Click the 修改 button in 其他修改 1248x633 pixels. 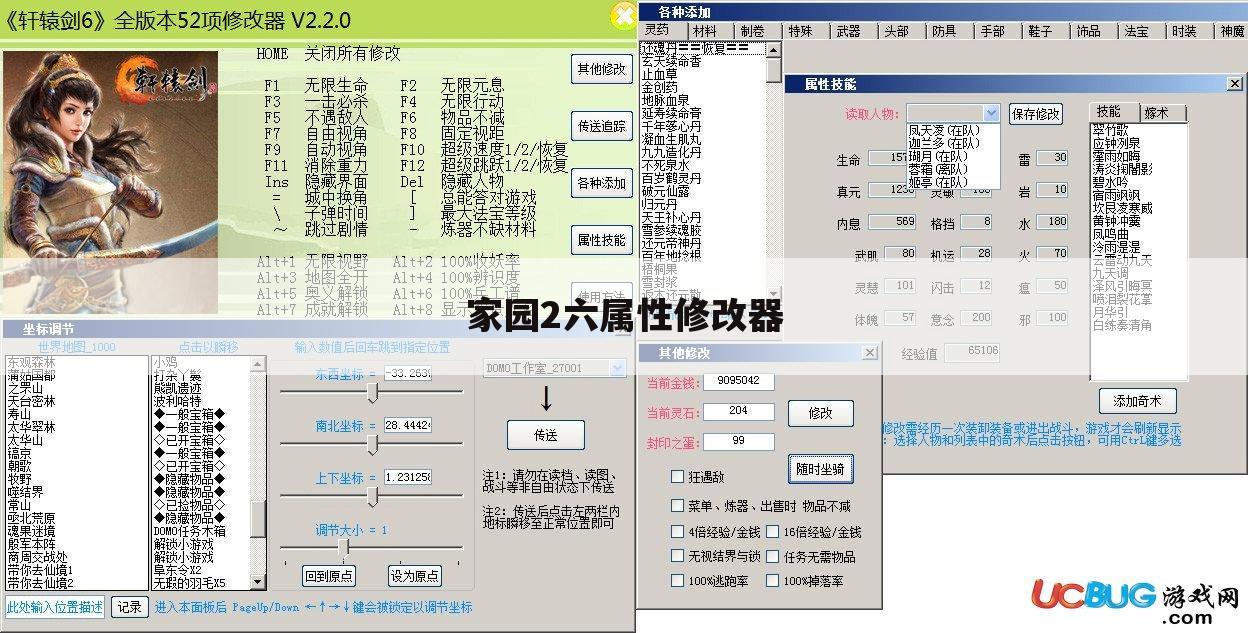[x=820, y=413]
